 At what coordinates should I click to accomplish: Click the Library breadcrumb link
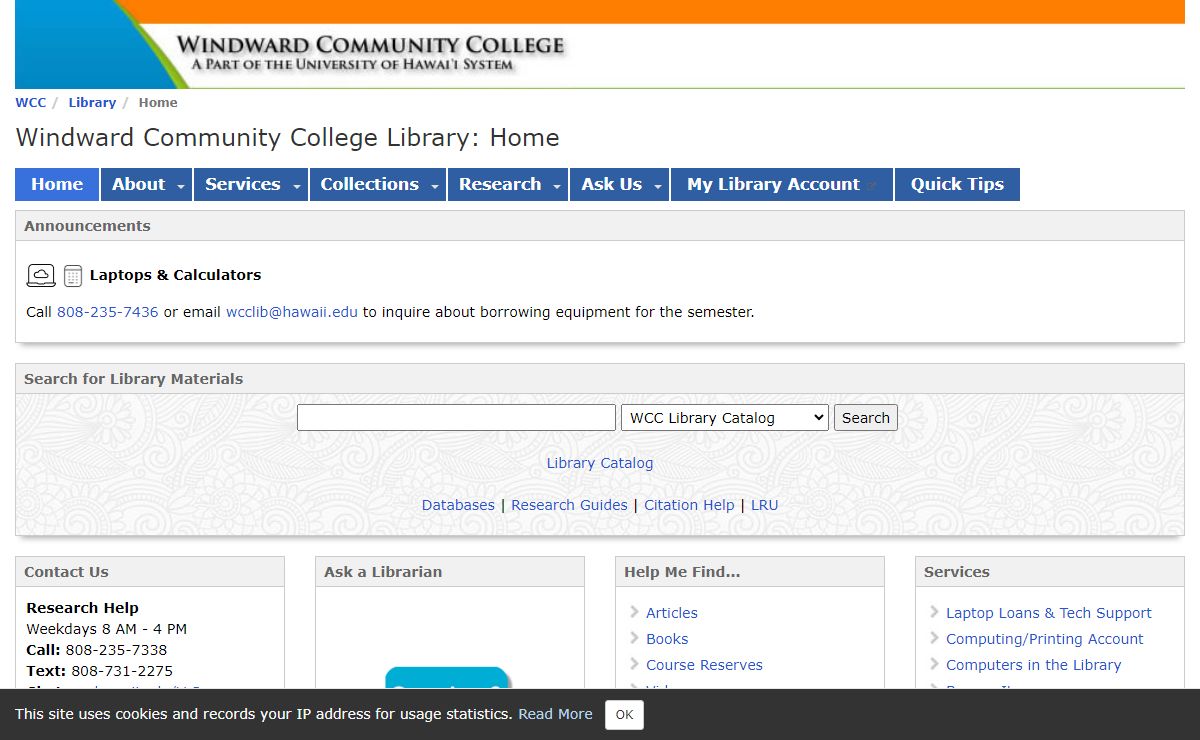coord(92,102)
